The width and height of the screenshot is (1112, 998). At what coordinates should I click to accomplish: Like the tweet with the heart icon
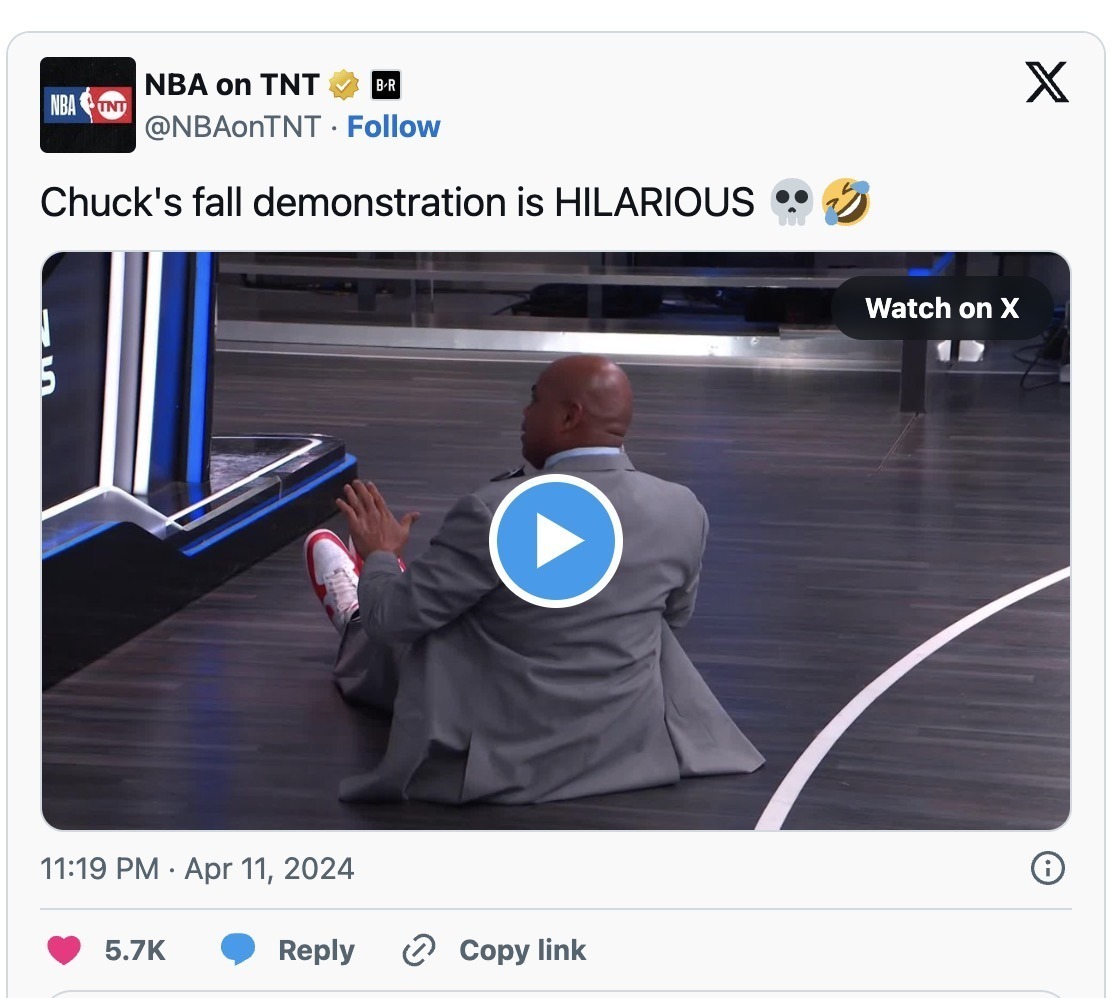tap(64, 950)
